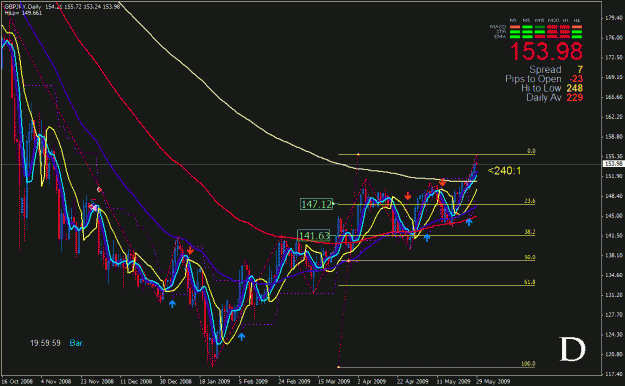
Task: Click the EMA signal bar for H4
Action: pyautogui.click(x=577, y=37)
